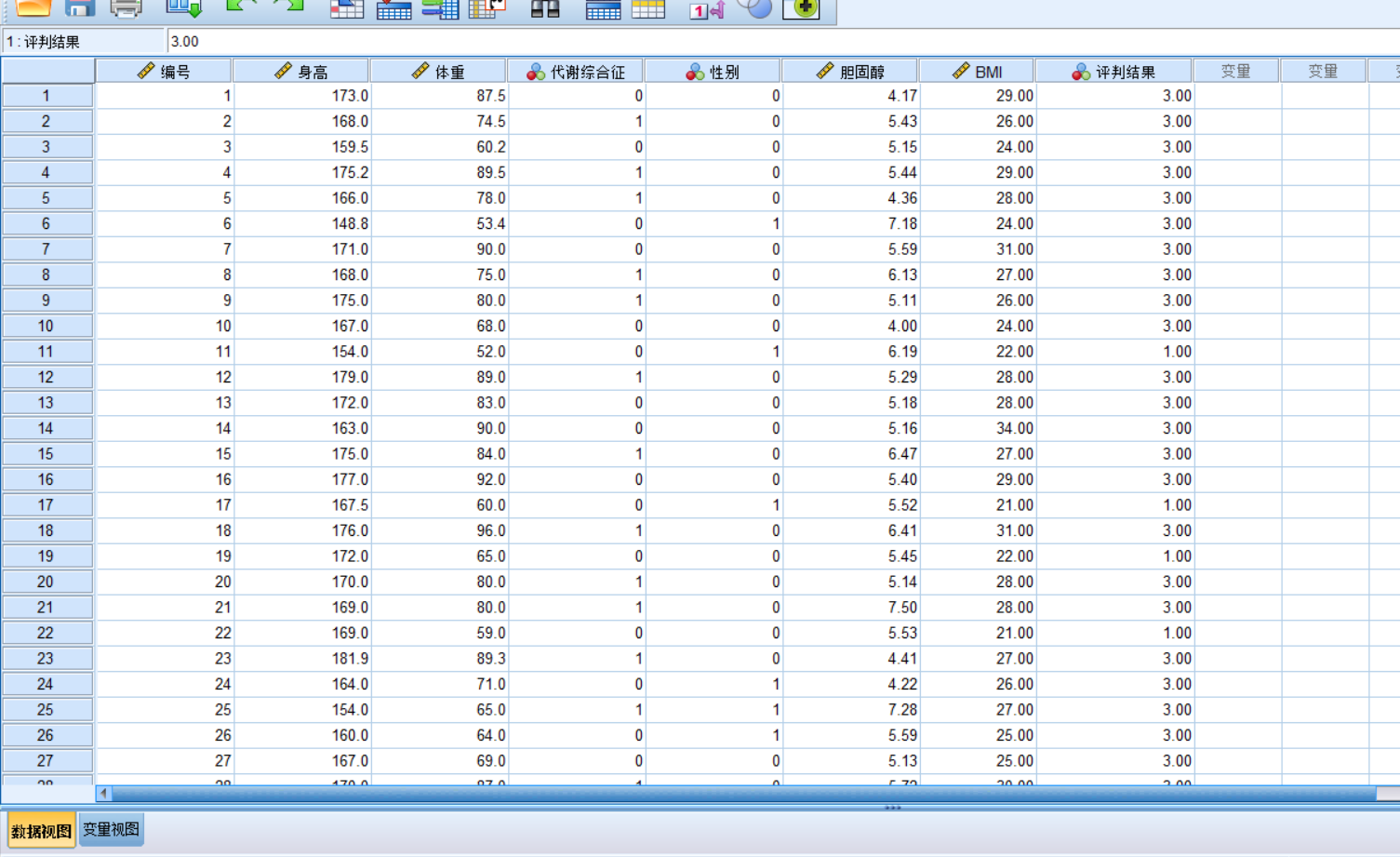Show all variables with green plus icon
The width and height of the screenshot is (1400, 857).
tap(801, 8)
